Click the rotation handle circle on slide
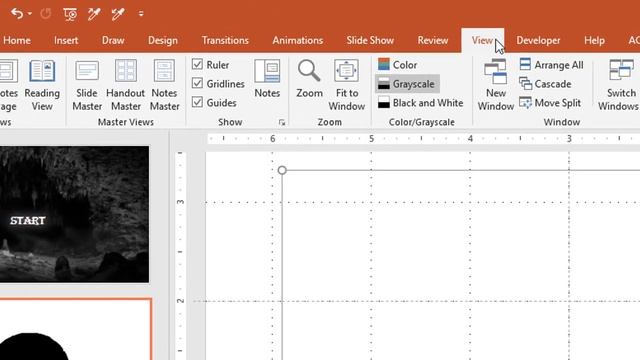The width and height of the screenshot is (640, 360). pyautogui.click(x=282, y=170)
